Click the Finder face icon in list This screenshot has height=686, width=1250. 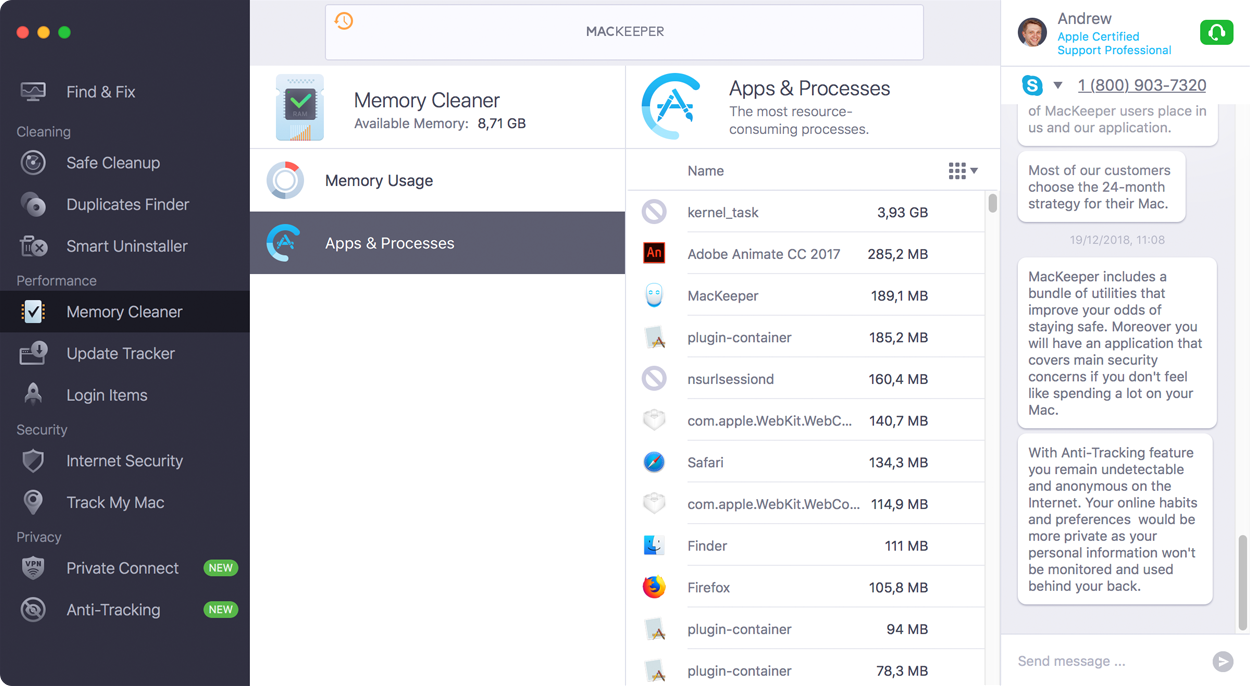(x=654, y=546)
